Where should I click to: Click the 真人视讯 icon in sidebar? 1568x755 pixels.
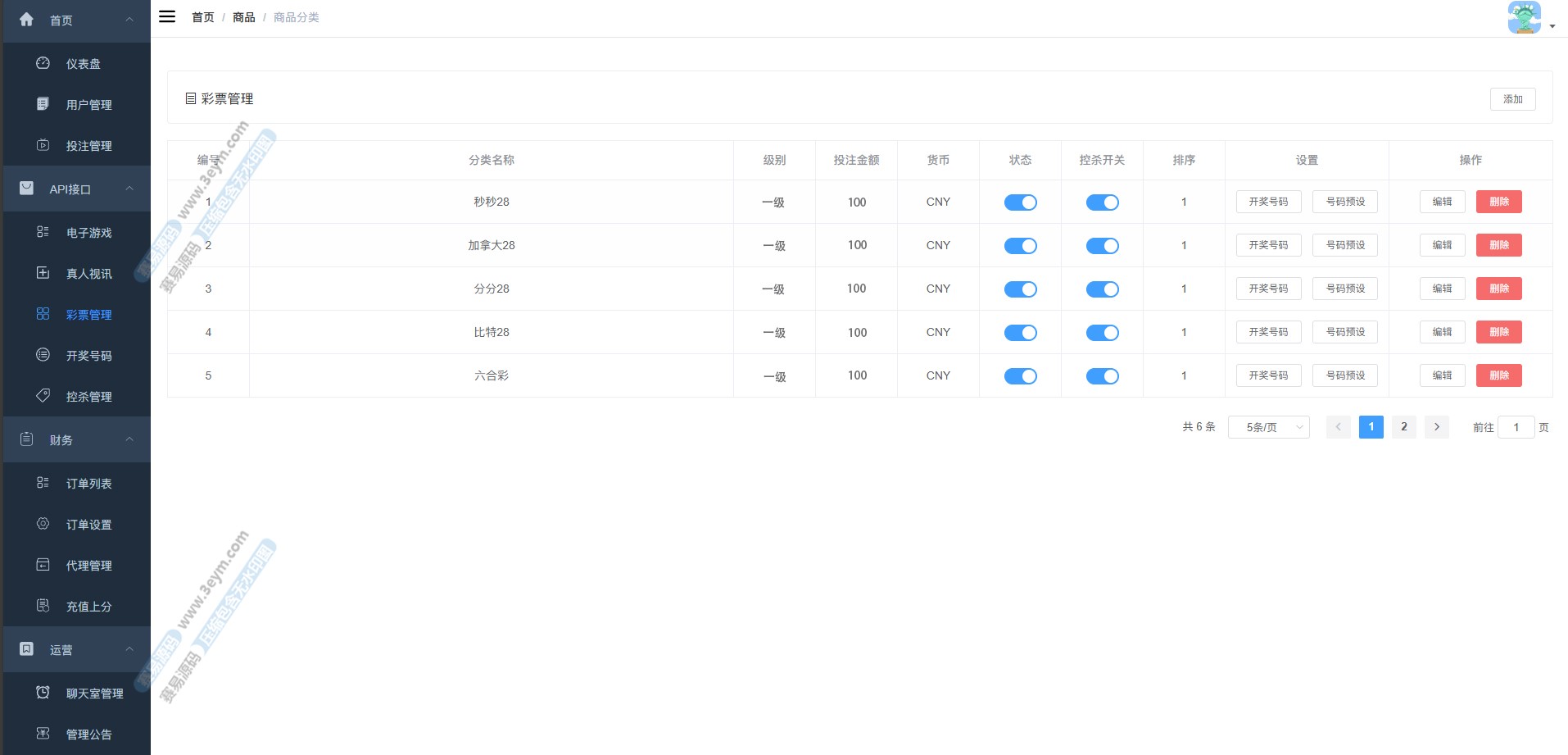43,273
